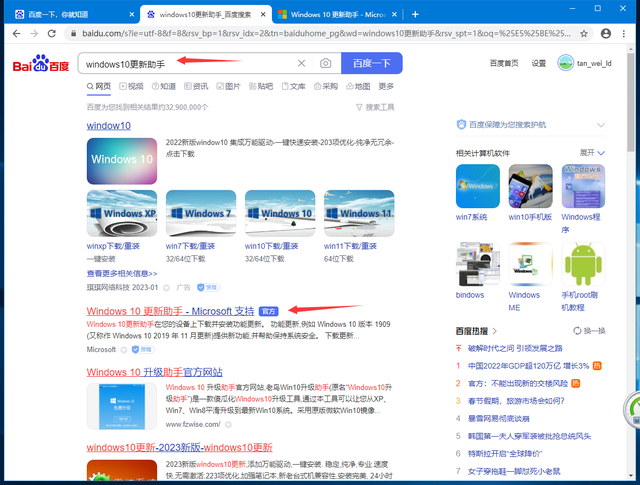Open the winxp下载/重装 link
Image resolution: width=640 pixels, height=485 pixels.
pos(113,246)
